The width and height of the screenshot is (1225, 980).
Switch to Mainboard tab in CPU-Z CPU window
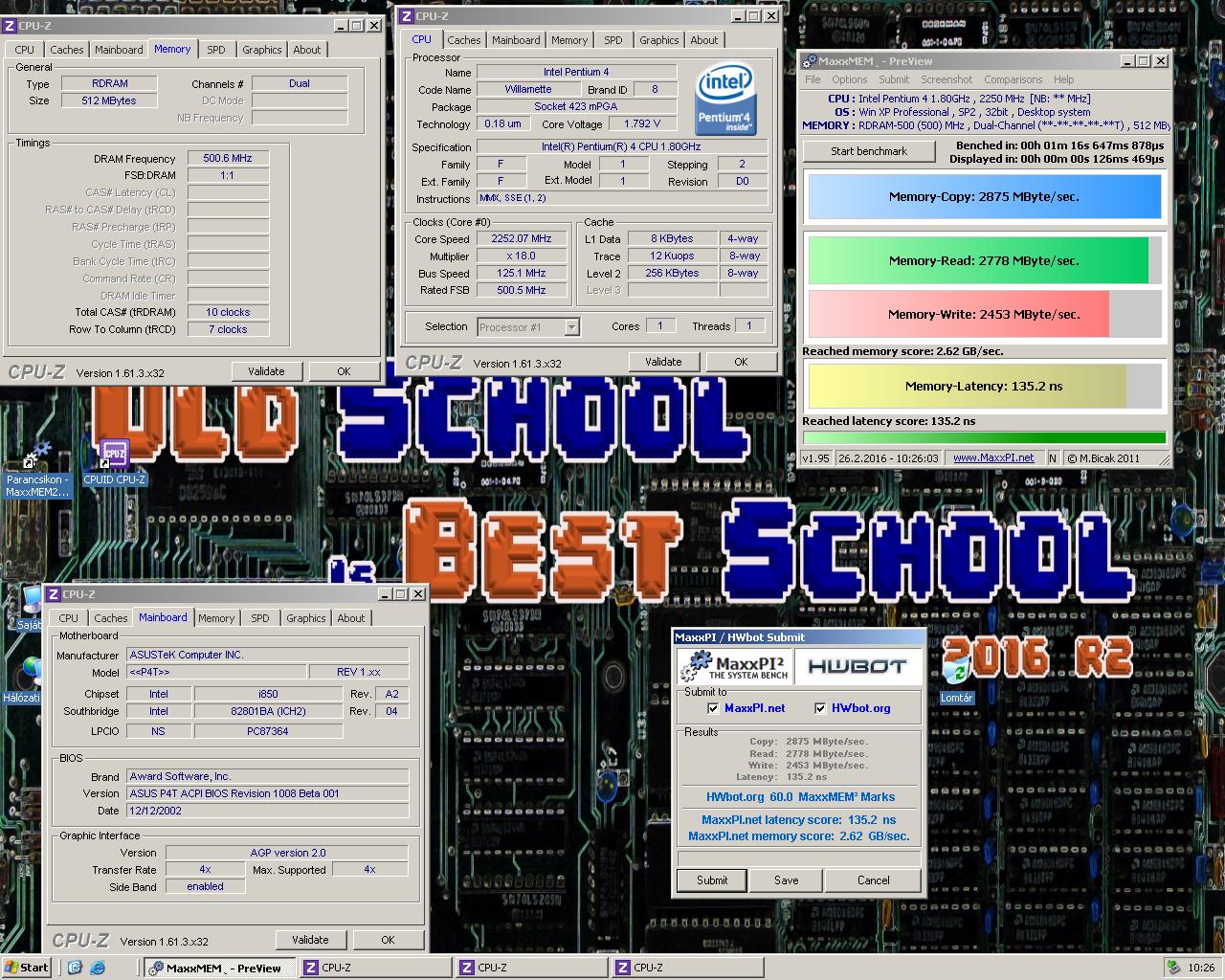[516, 40]
